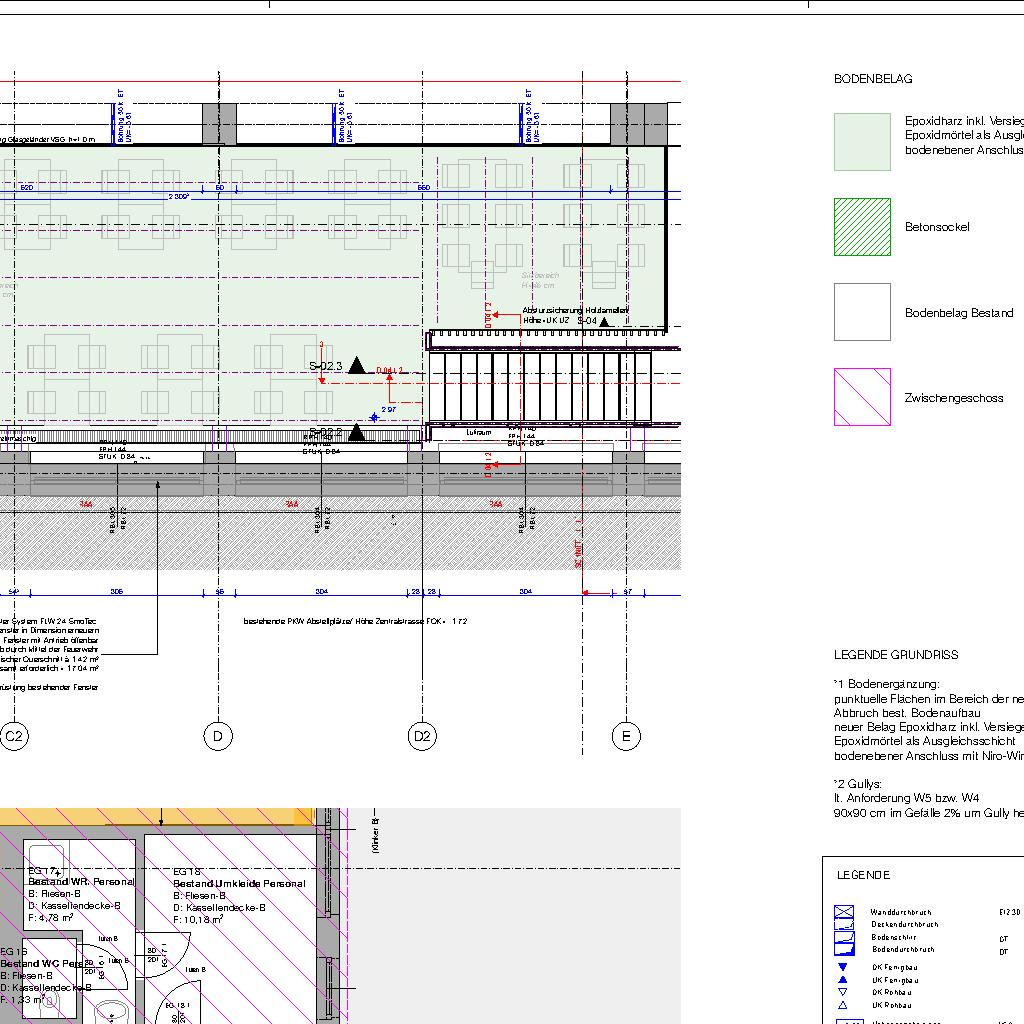1024x1024 pixels.
Task: Click the Wanddurchbruch legend symbol
Action: [x=844, y=912]
